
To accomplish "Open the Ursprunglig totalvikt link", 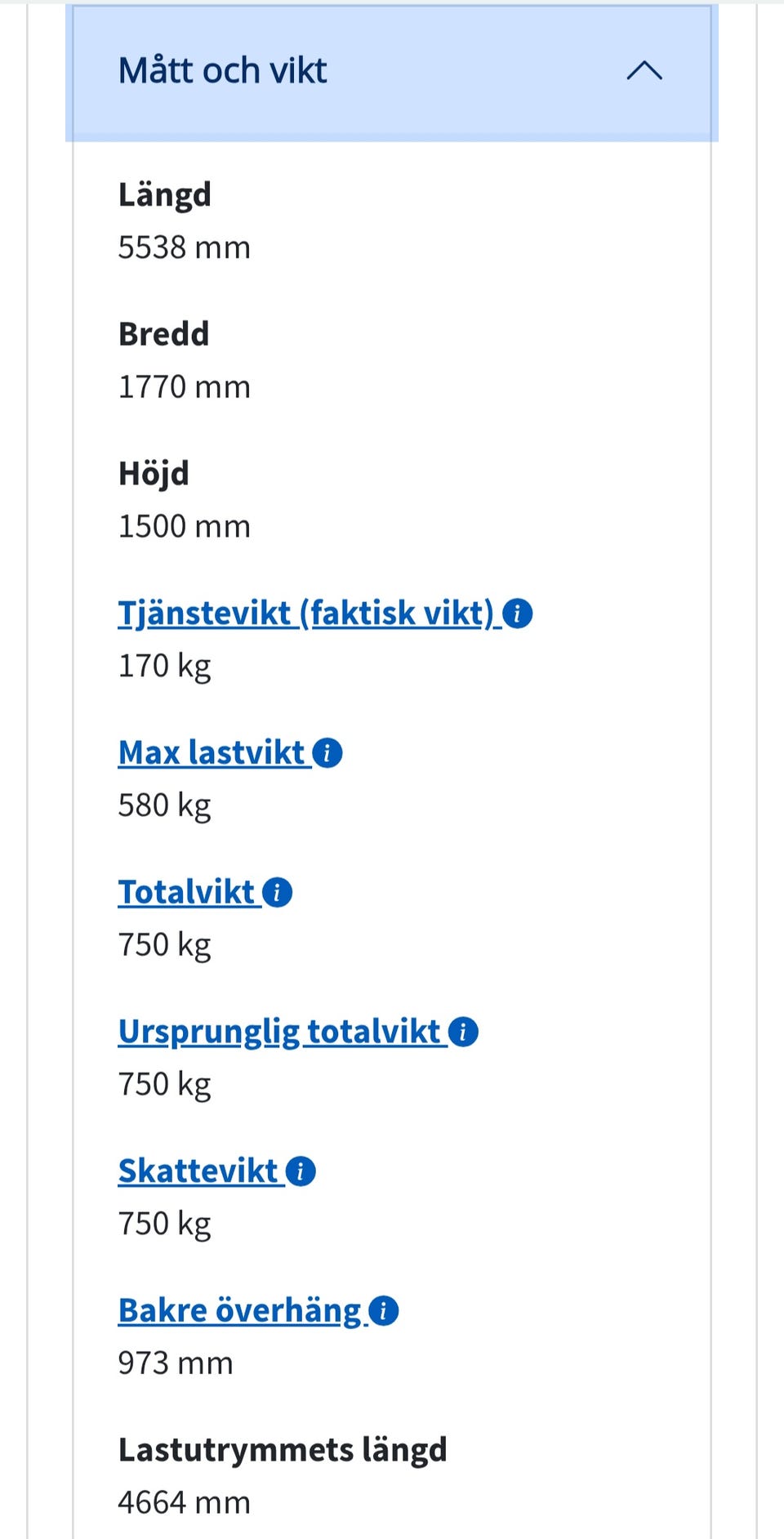I will (279, 1032).
